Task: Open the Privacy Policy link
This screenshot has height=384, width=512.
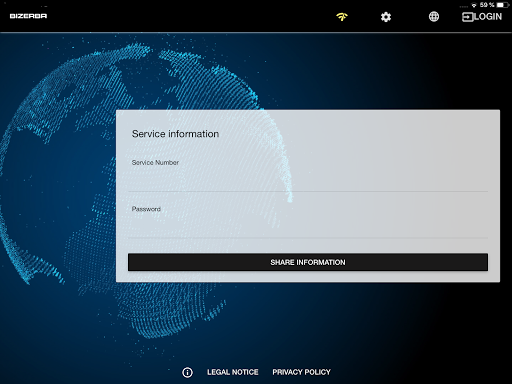Action: pyautogui.click(x=301, y=372)
